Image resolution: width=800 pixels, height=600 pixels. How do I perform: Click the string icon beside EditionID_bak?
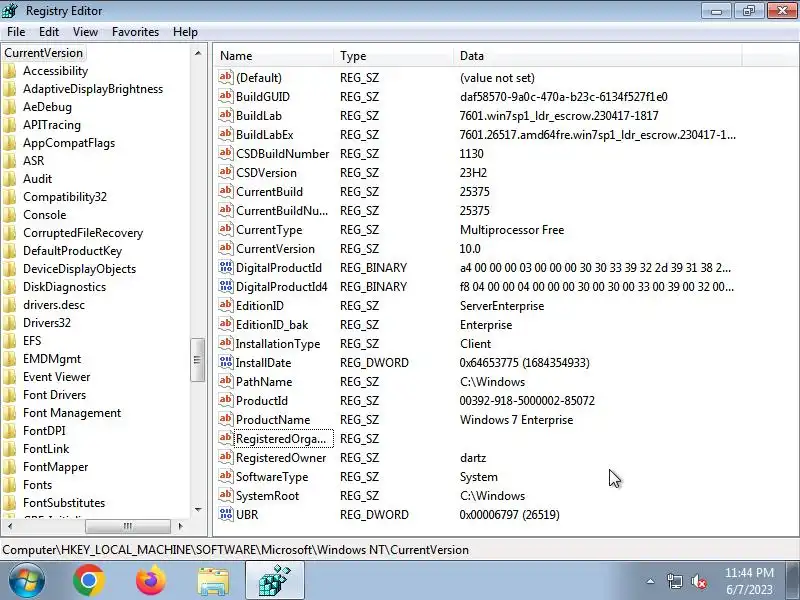coord(226,324)
